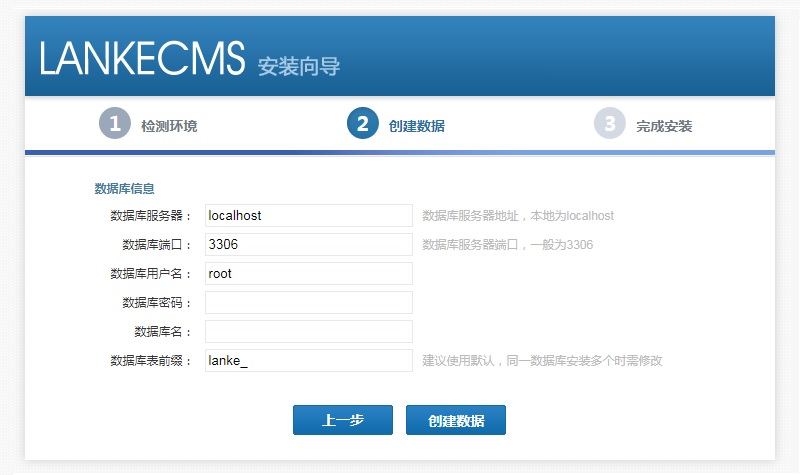800x475 pixels.
Task: Click the empty 数据库密码 input field
Action: coord(309,303)
